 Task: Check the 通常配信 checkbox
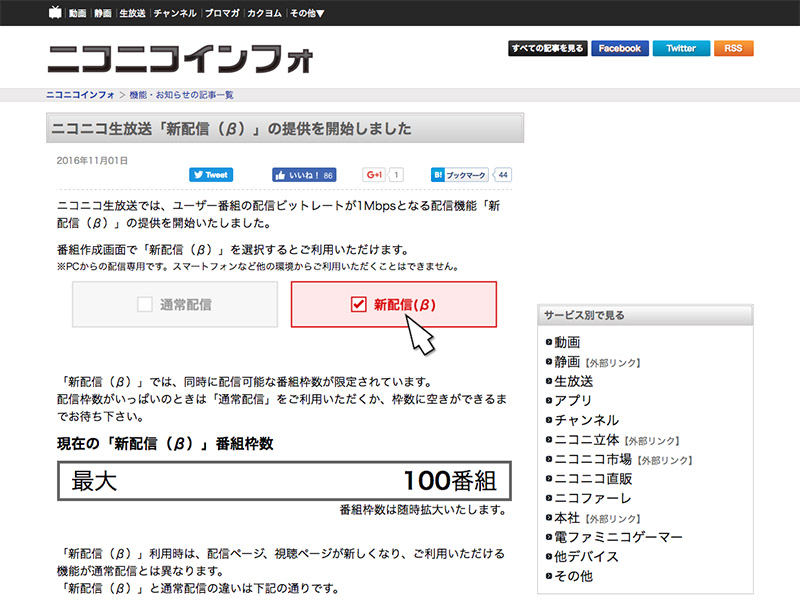tap(145, 305)
